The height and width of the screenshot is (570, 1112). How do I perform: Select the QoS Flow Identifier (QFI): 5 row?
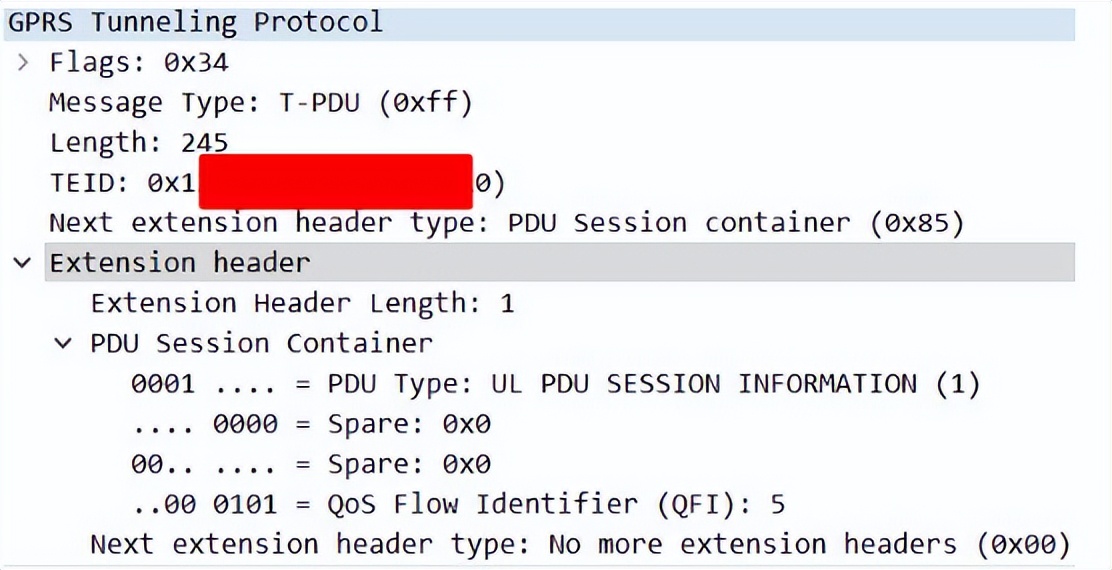[x=458, y=504]
